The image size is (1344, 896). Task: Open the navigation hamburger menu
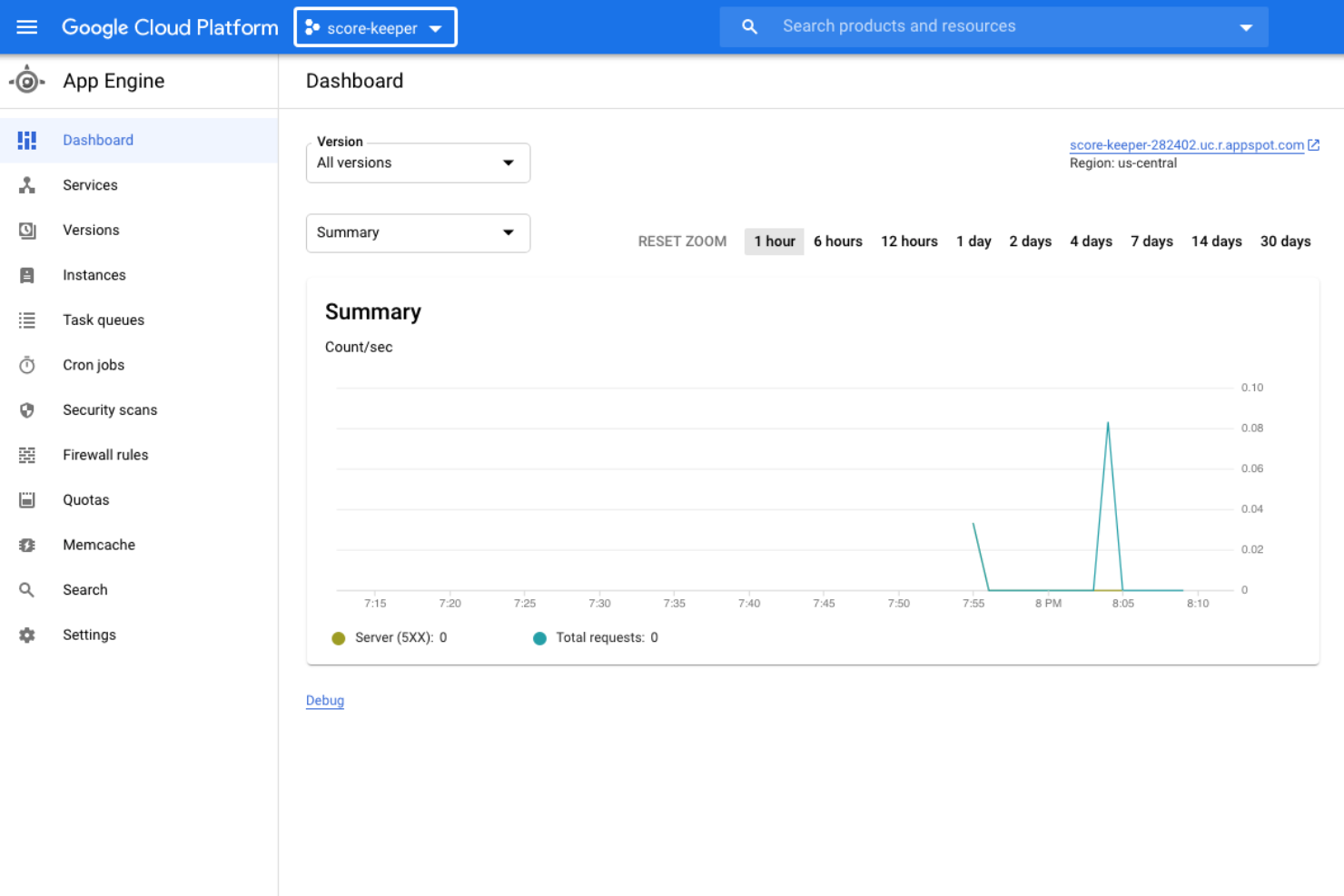pyautogui.click(x=26, y=26)
